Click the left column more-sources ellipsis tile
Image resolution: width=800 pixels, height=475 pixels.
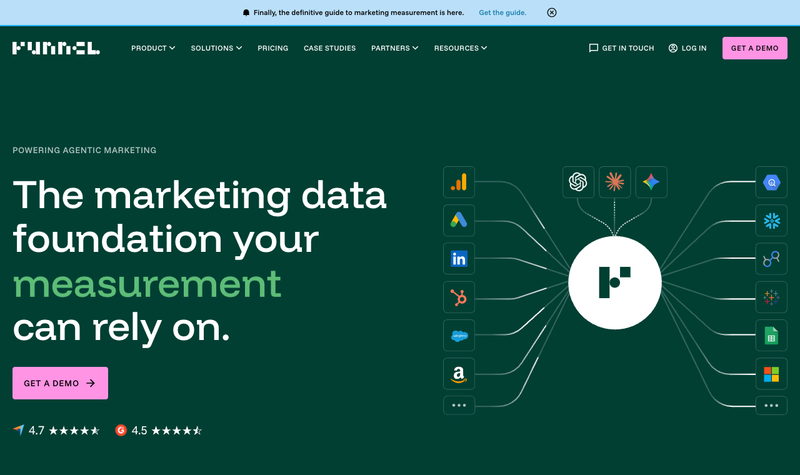pos(459,405)
